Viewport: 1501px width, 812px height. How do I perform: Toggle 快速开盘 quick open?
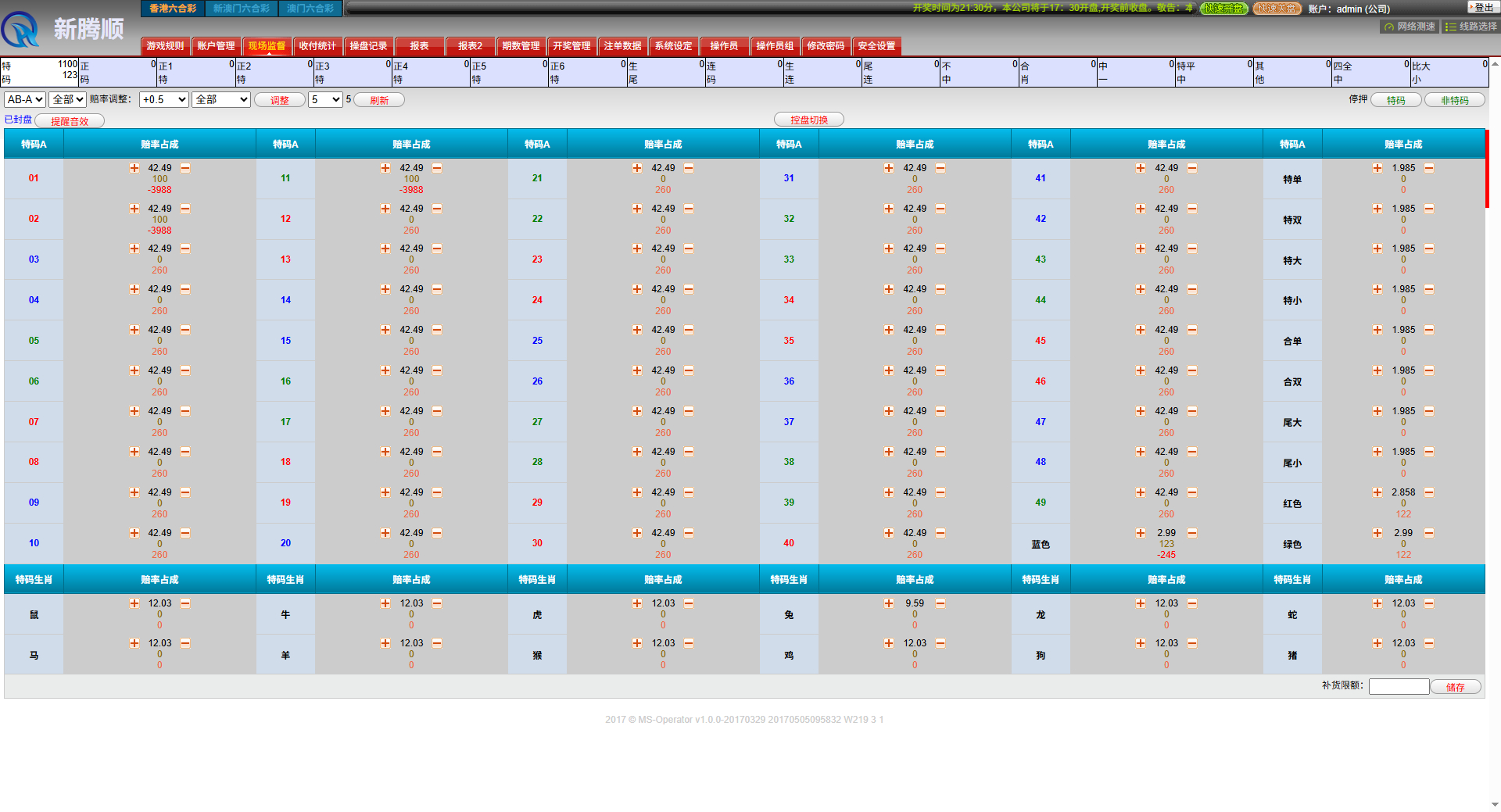(1223, 9)
